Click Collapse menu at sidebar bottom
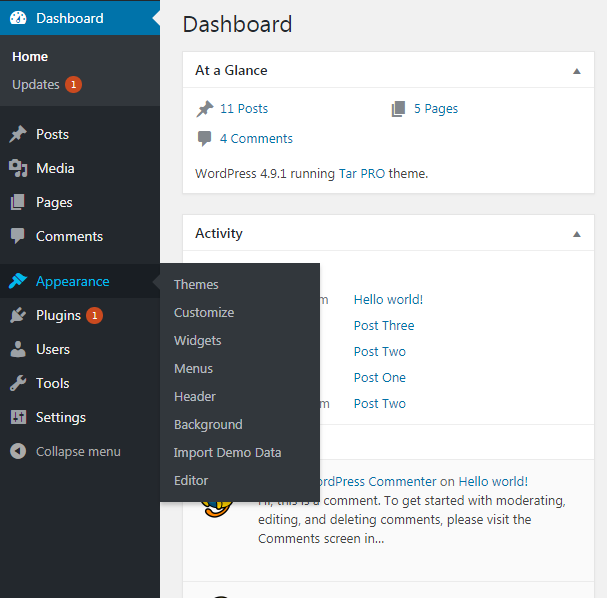607x598 pixels. 77,451
